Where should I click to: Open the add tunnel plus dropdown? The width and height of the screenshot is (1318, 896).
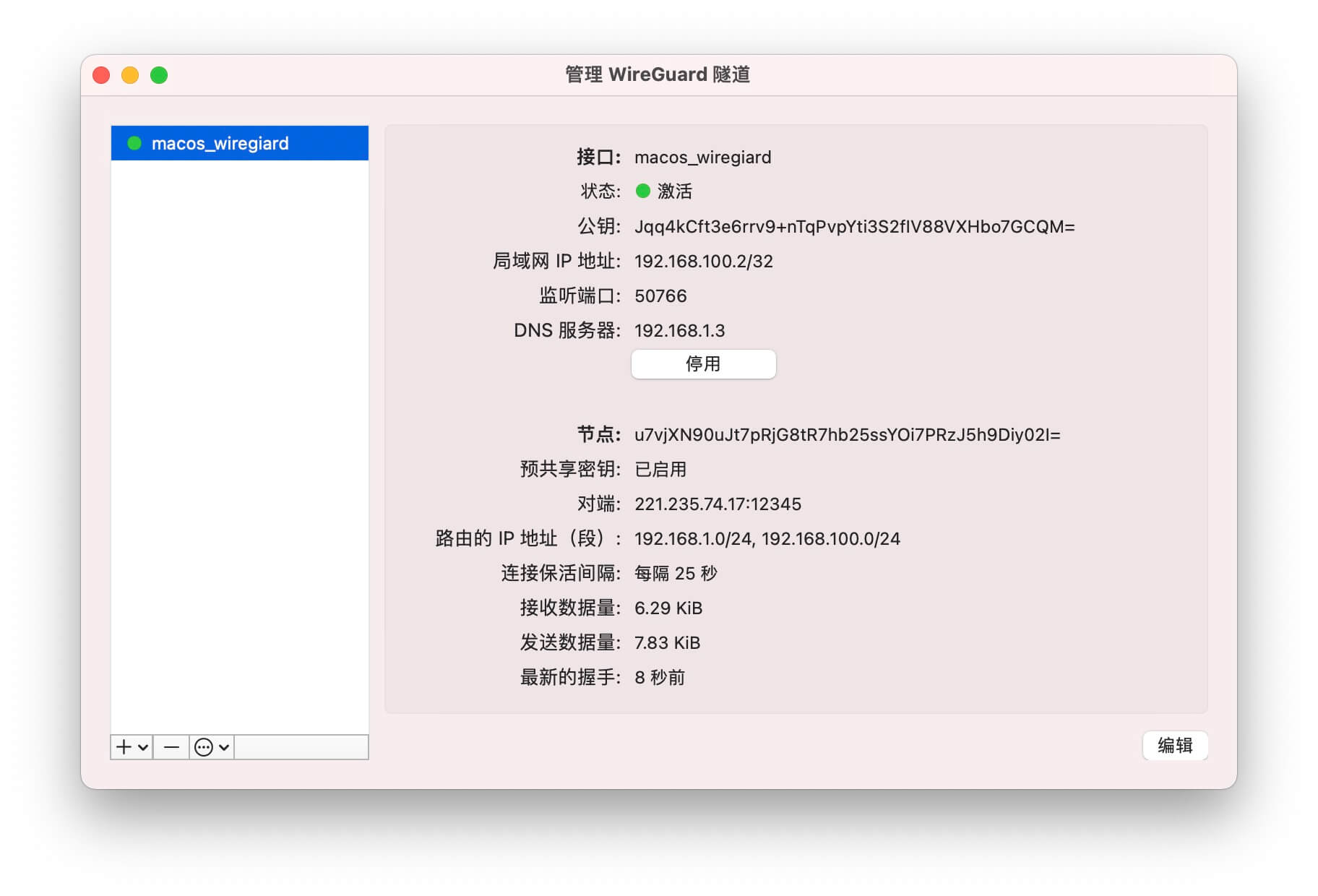132,747
